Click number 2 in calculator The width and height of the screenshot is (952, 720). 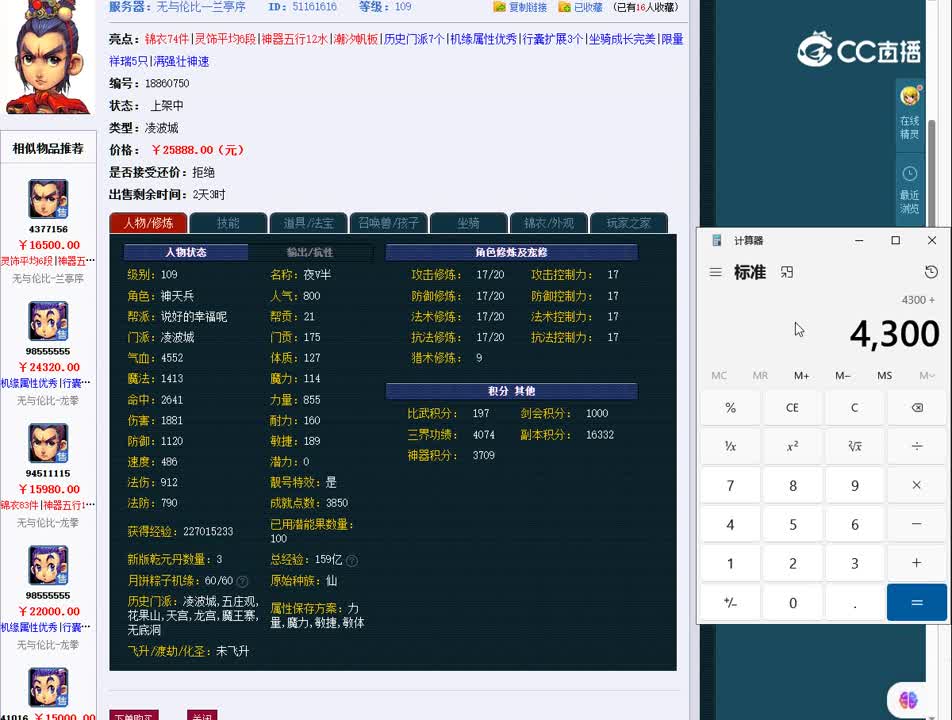click(792, 563)
